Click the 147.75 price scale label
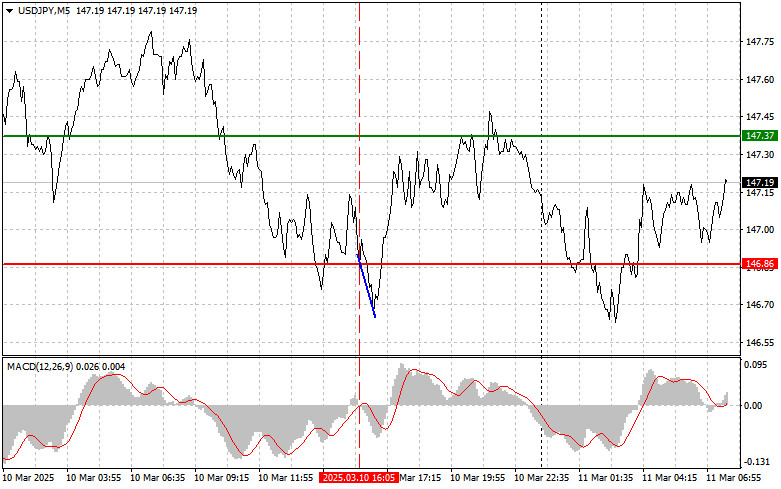Viewport: 781px width, 489px height. tap(759, 42)
